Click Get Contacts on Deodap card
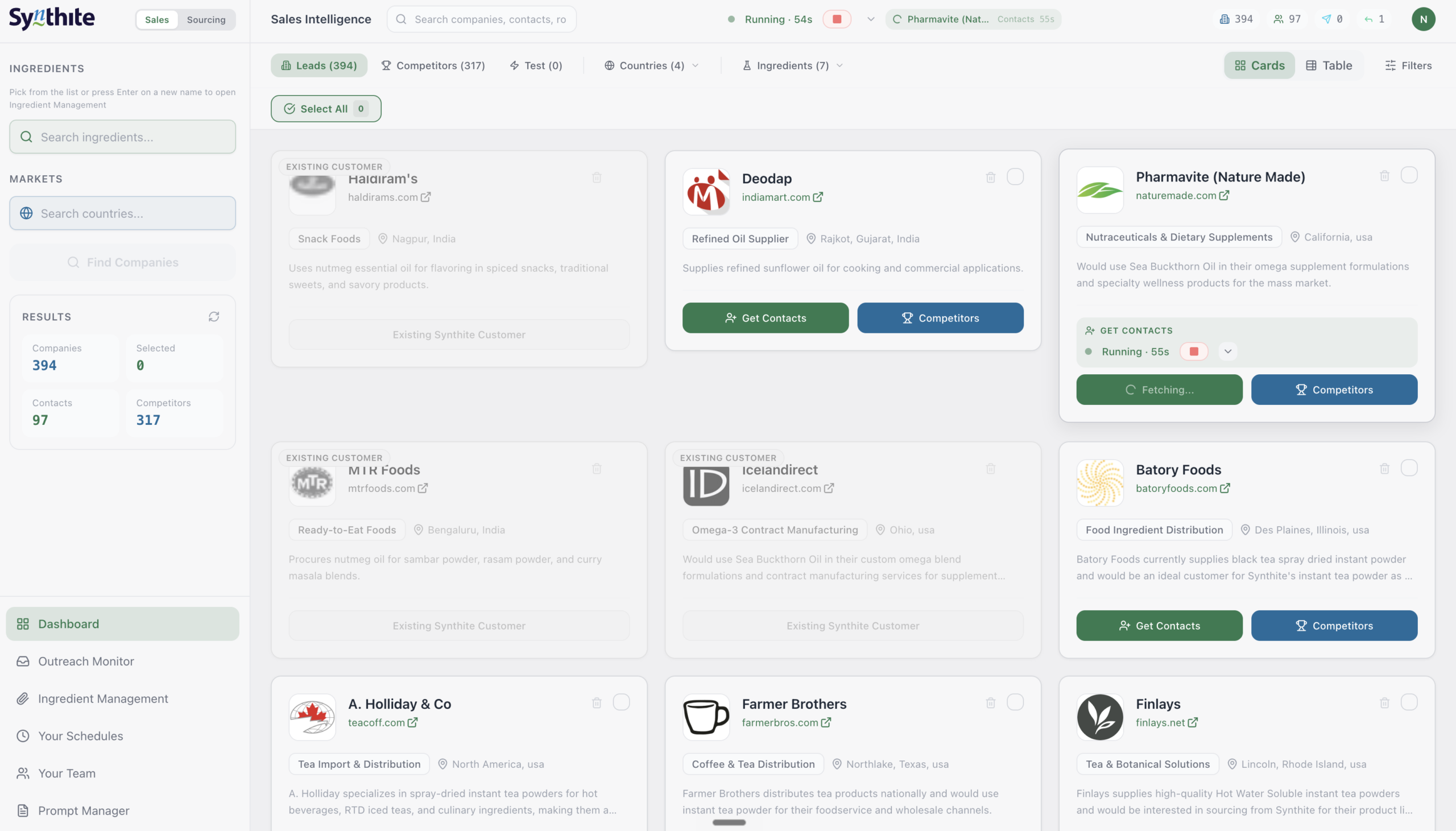 [x=765, y=318]
